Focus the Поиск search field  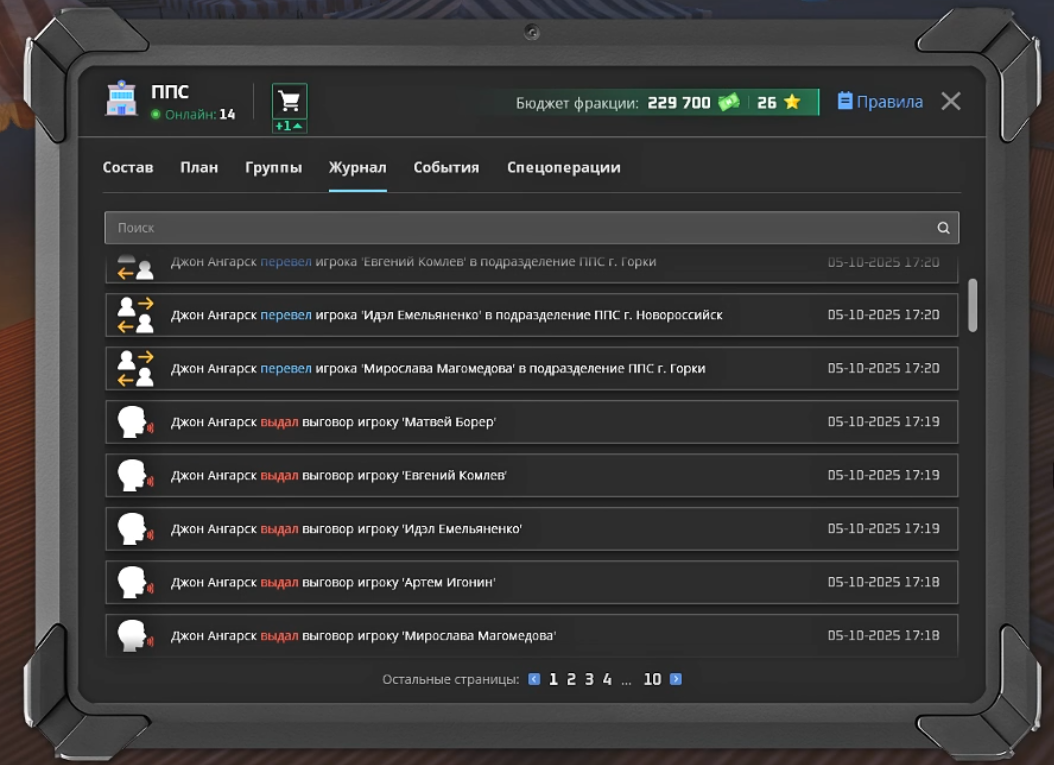[520, 228]
